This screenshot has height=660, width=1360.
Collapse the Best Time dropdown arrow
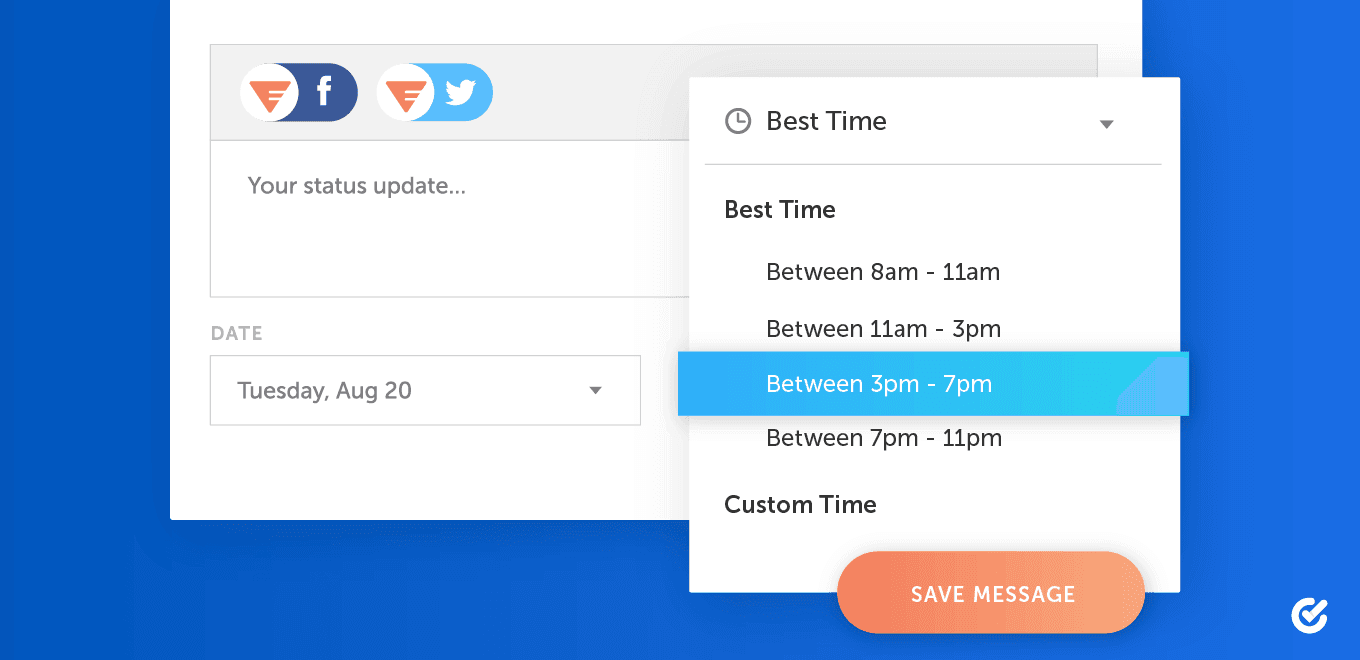(x=1106, y=125)
